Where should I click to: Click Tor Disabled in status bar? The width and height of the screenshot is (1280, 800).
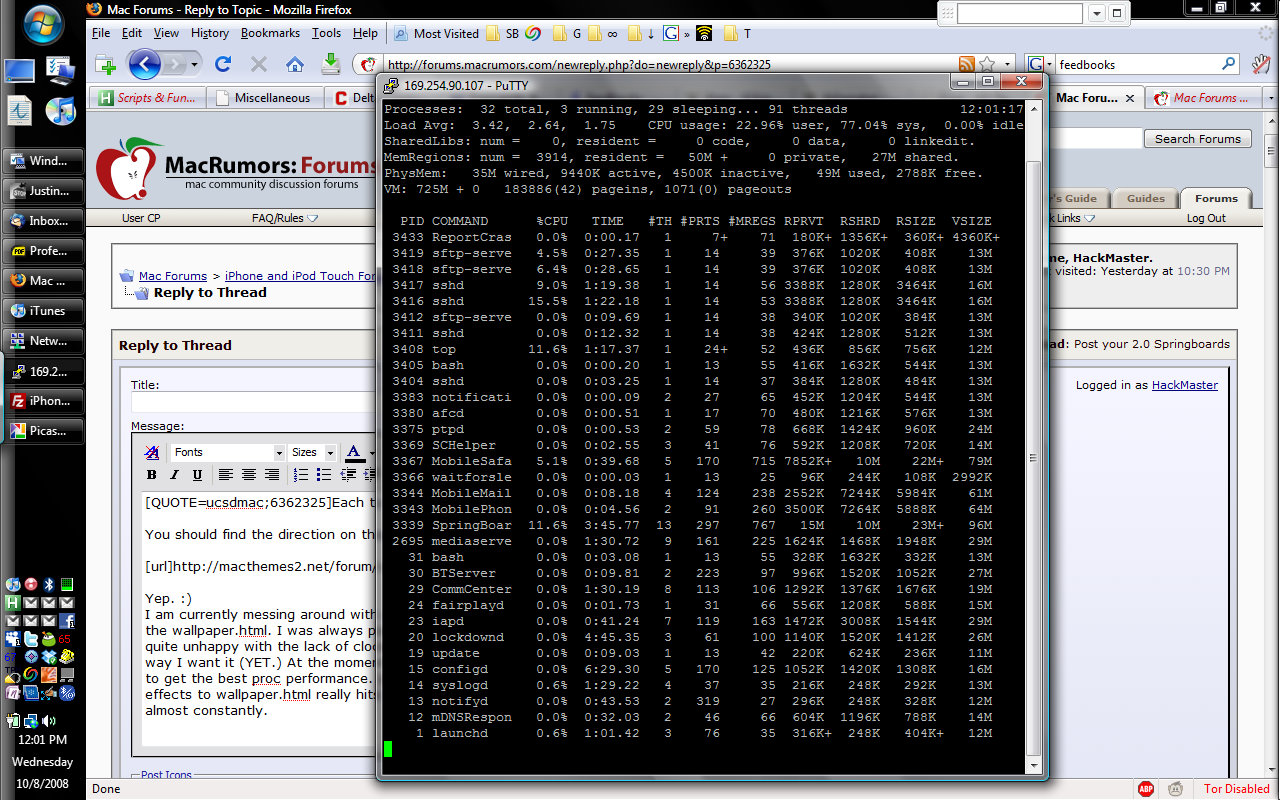[x=1237, y=789]
